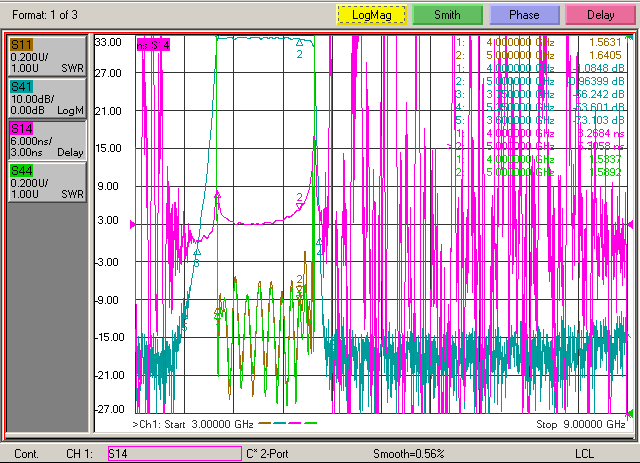Click the S14 entry field in status bar

pyautogui.click(x=175, y=454)
